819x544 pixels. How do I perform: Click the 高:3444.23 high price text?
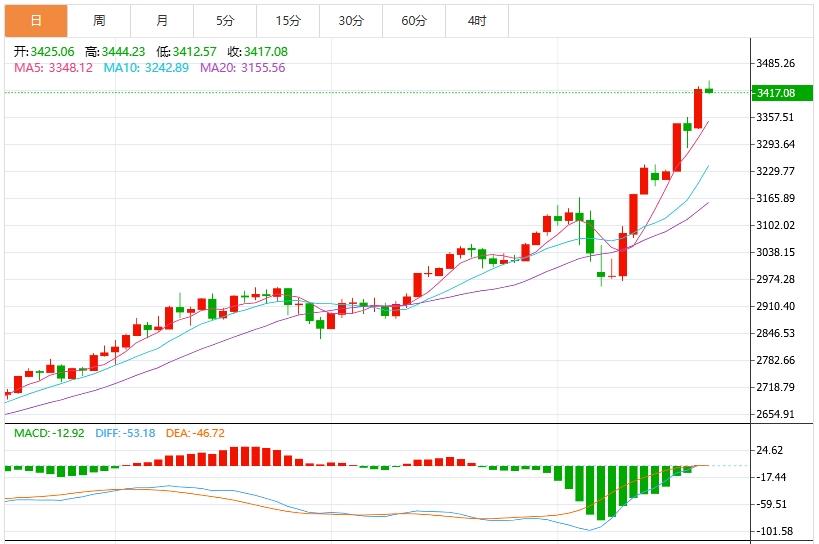click(x=119, y=52)
